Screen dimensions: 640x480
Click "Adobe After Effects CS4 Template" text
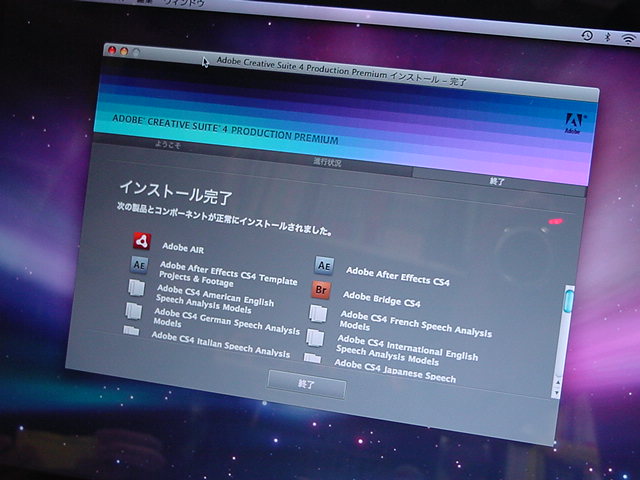(229, 273)
